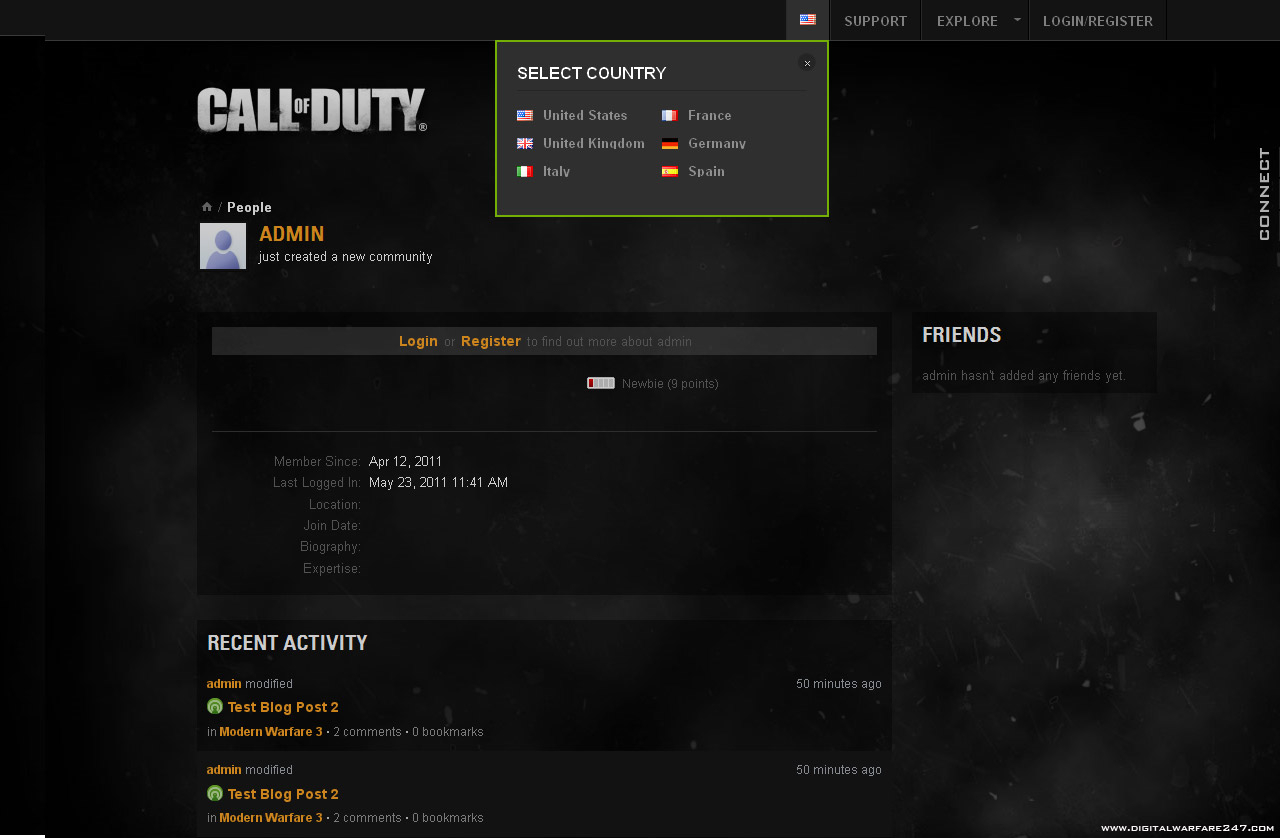Open the Modern Warfare 3 community link
The height and width of the screenshot is (838, 1281).
[x=269, y=731]
